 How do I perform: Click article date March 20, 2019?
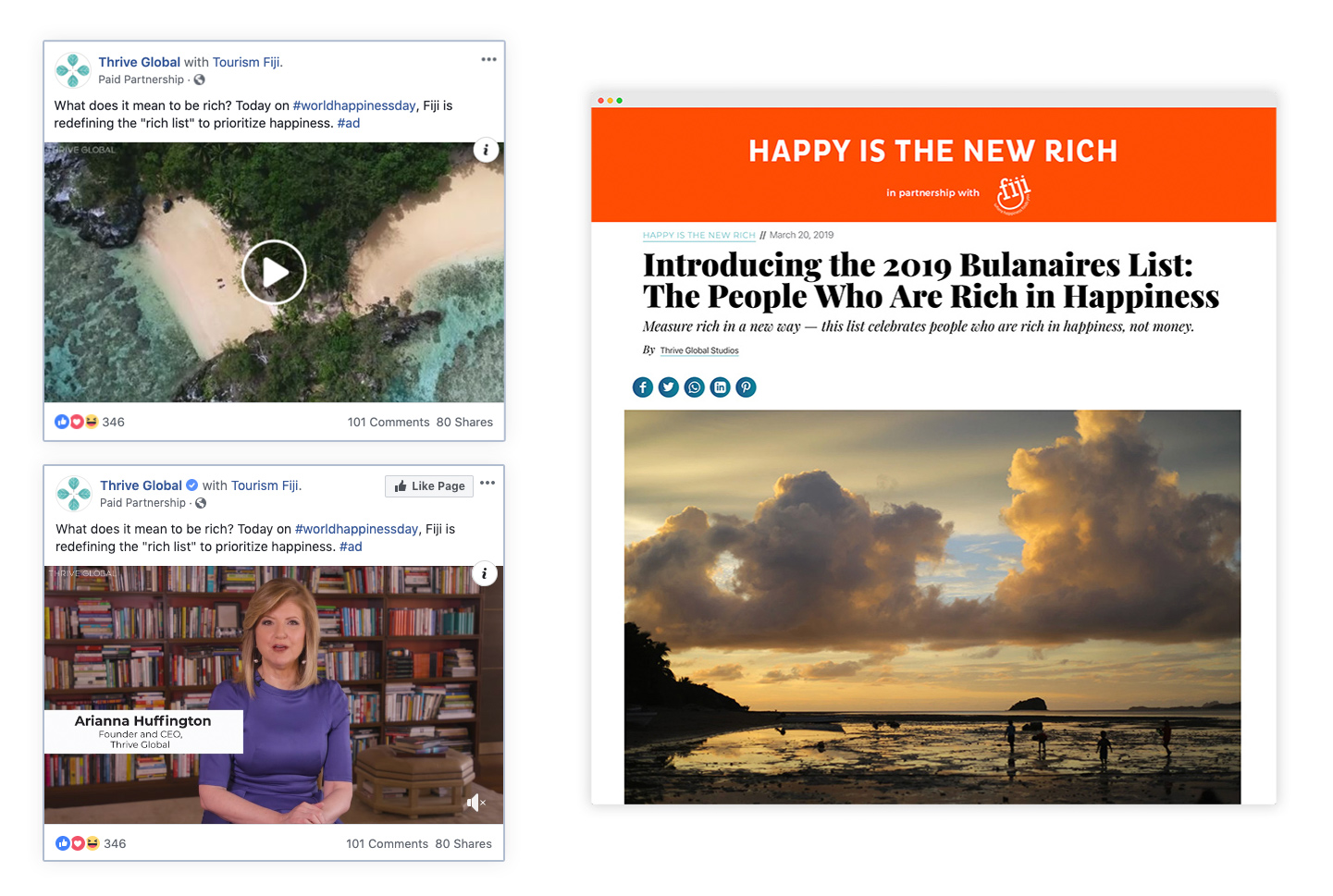(801, 235)
